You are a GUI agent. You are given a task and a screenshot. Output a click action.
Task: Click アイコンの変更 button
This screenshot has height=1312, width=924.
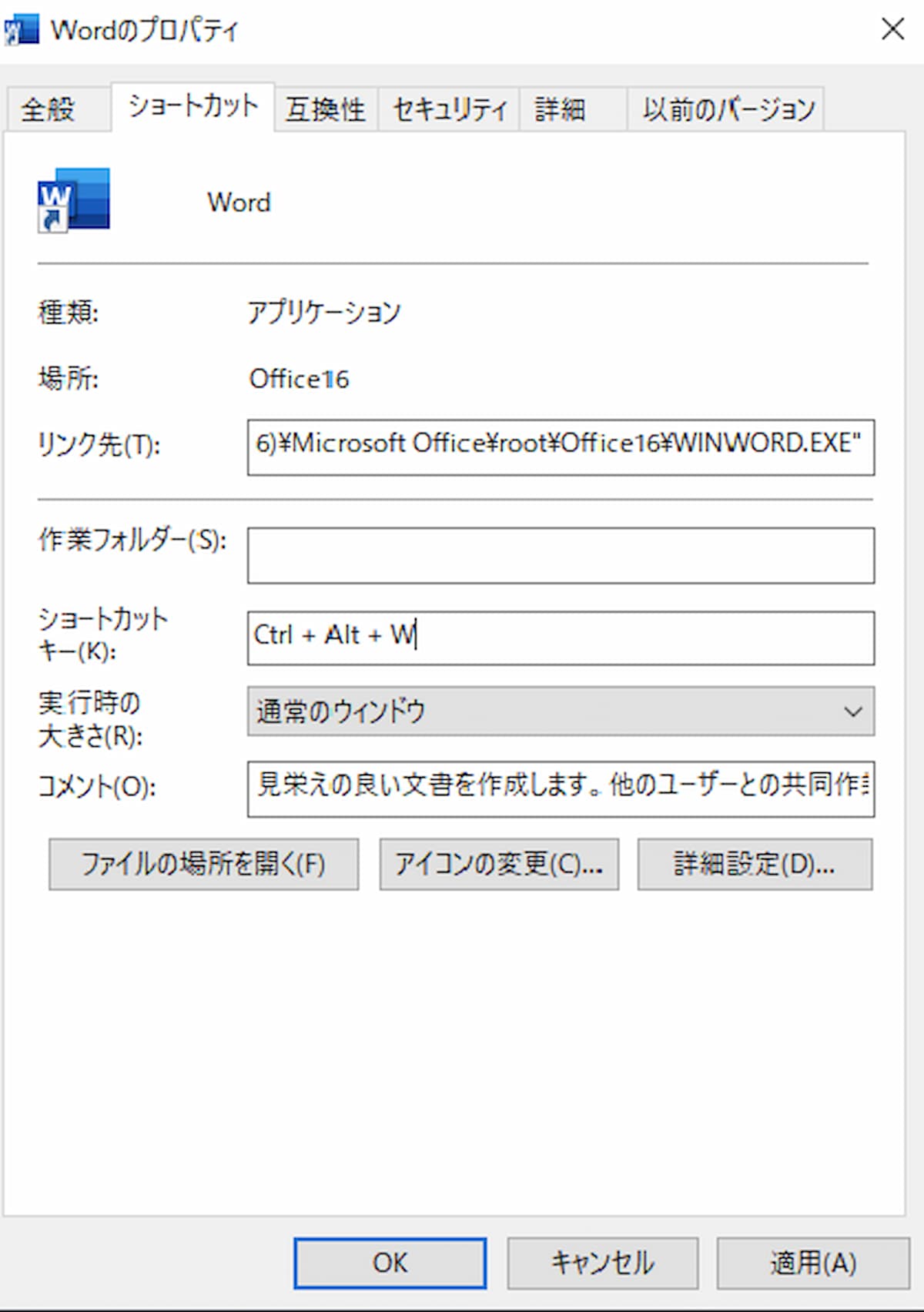499,865
